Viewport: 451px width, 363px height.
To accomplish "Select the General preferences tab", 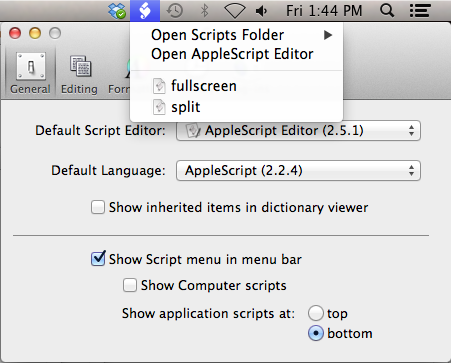I will 30,73.
